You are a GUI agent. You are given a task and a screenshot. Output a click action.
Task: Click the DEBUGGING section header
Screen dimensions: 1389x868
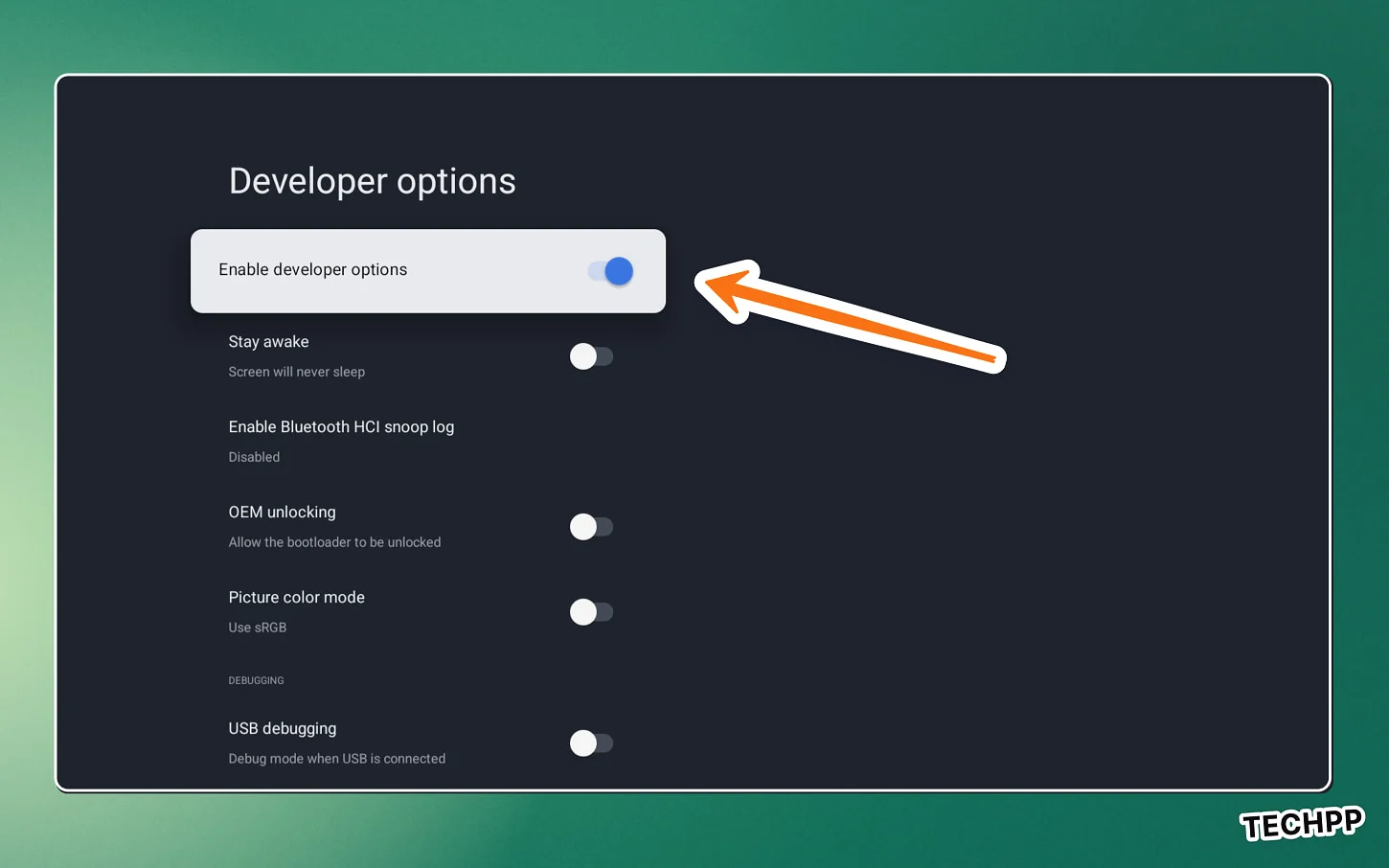pos(256,680)
